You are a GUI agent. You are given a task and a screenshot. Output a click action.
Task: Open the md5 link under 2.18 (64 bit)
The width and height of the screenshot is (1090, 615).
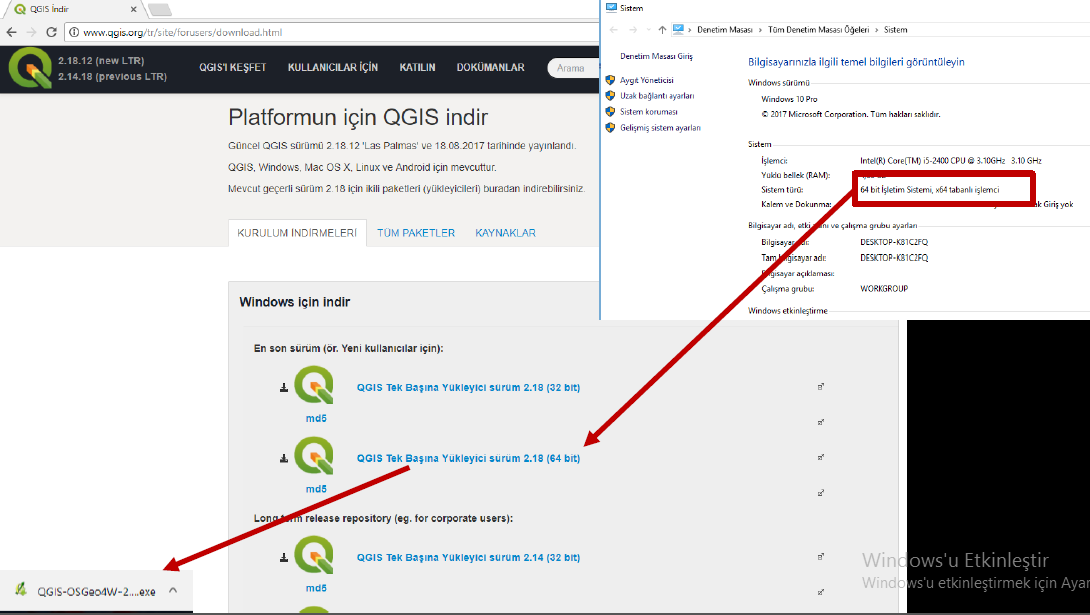(316, 489)
